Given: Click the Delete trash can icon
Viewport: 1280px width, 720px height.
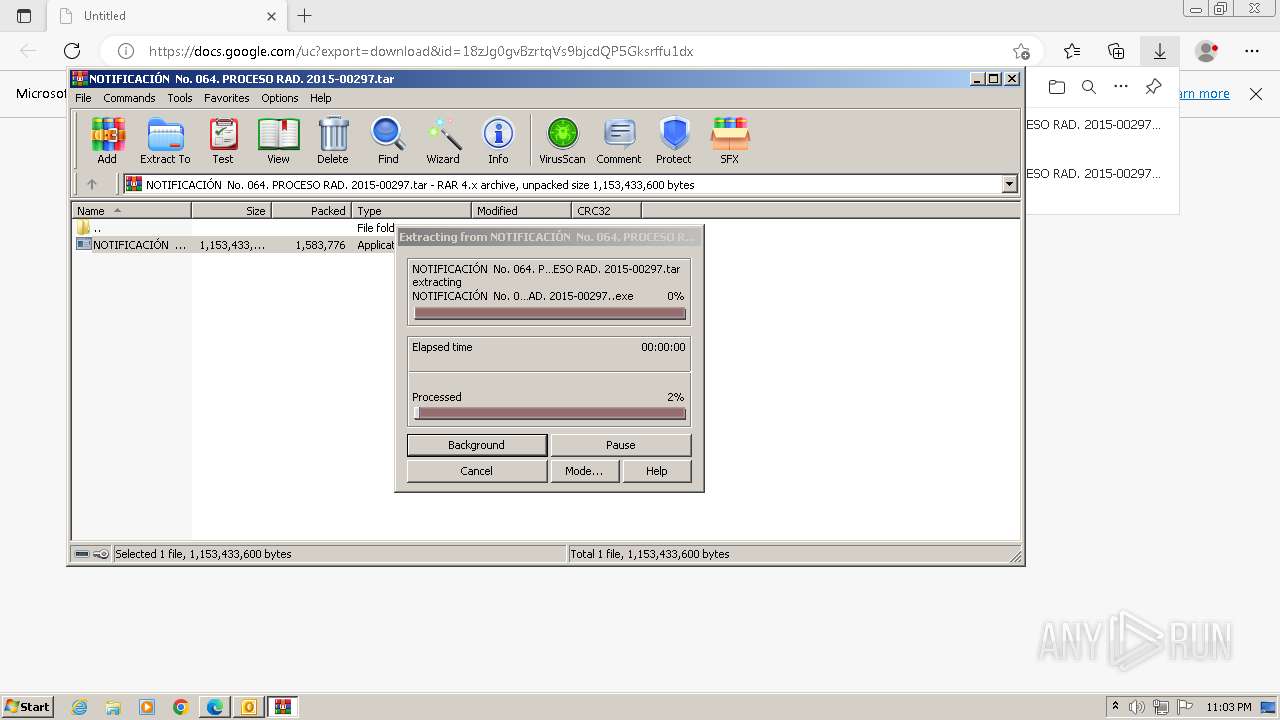Looking at the screenshot, I should 333,140.
